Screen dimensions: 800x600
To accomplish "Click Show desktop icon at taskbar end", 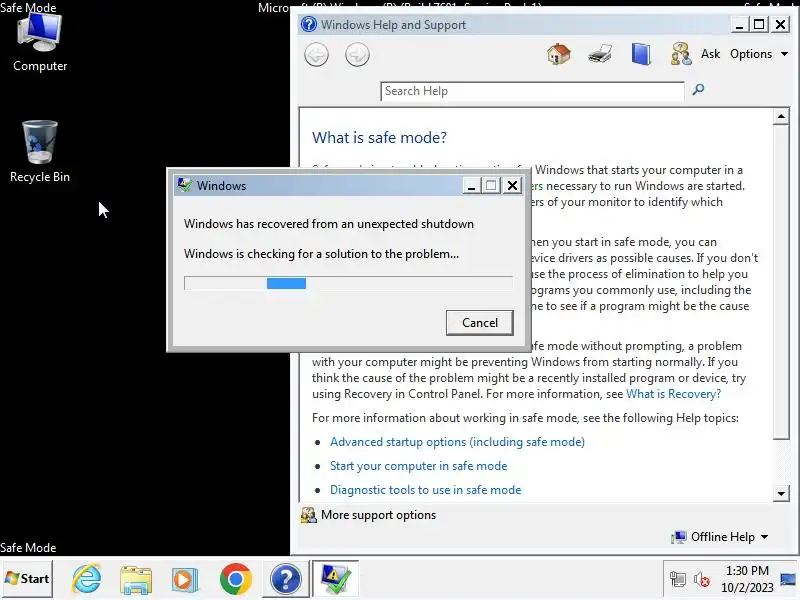I will click(788, 579).
